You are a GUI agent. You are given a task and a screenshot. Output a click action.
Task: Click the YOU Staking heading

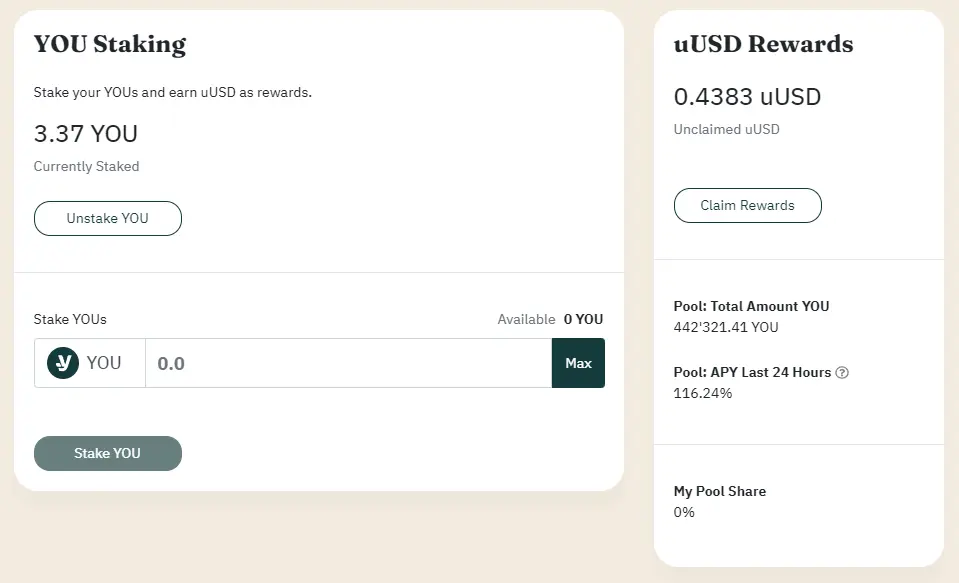tap(109, 44)
